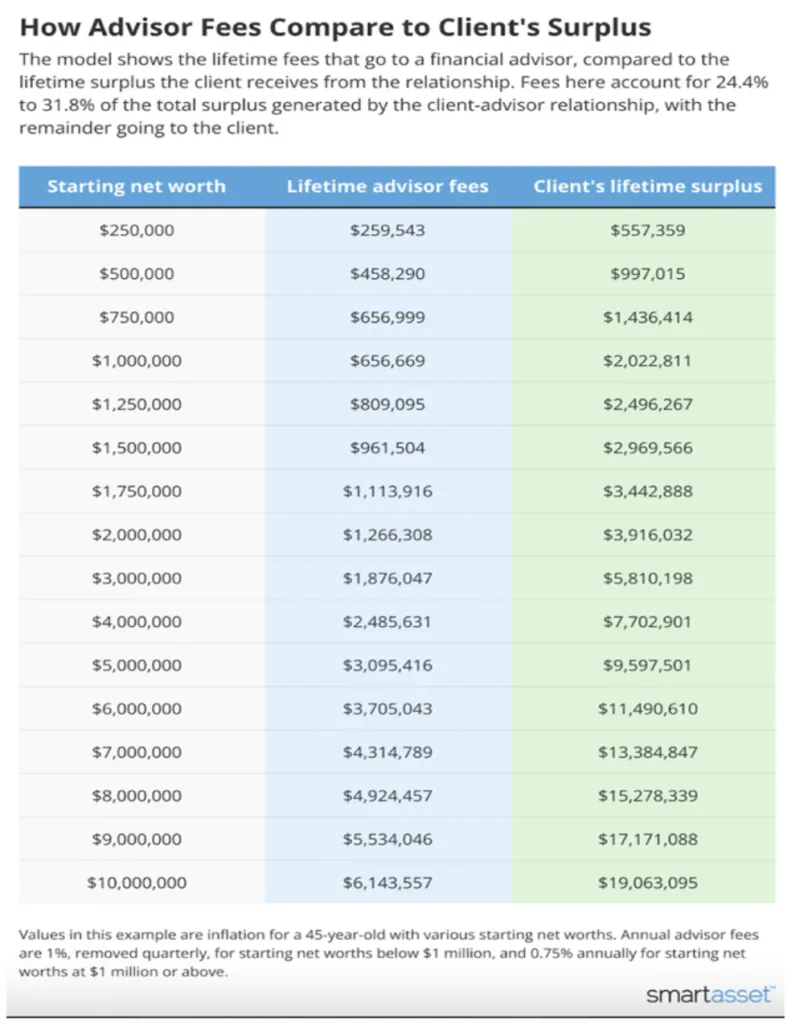Screen dimensions: 791x1024
Task: Click the smartasset logo
Action: 709,995
